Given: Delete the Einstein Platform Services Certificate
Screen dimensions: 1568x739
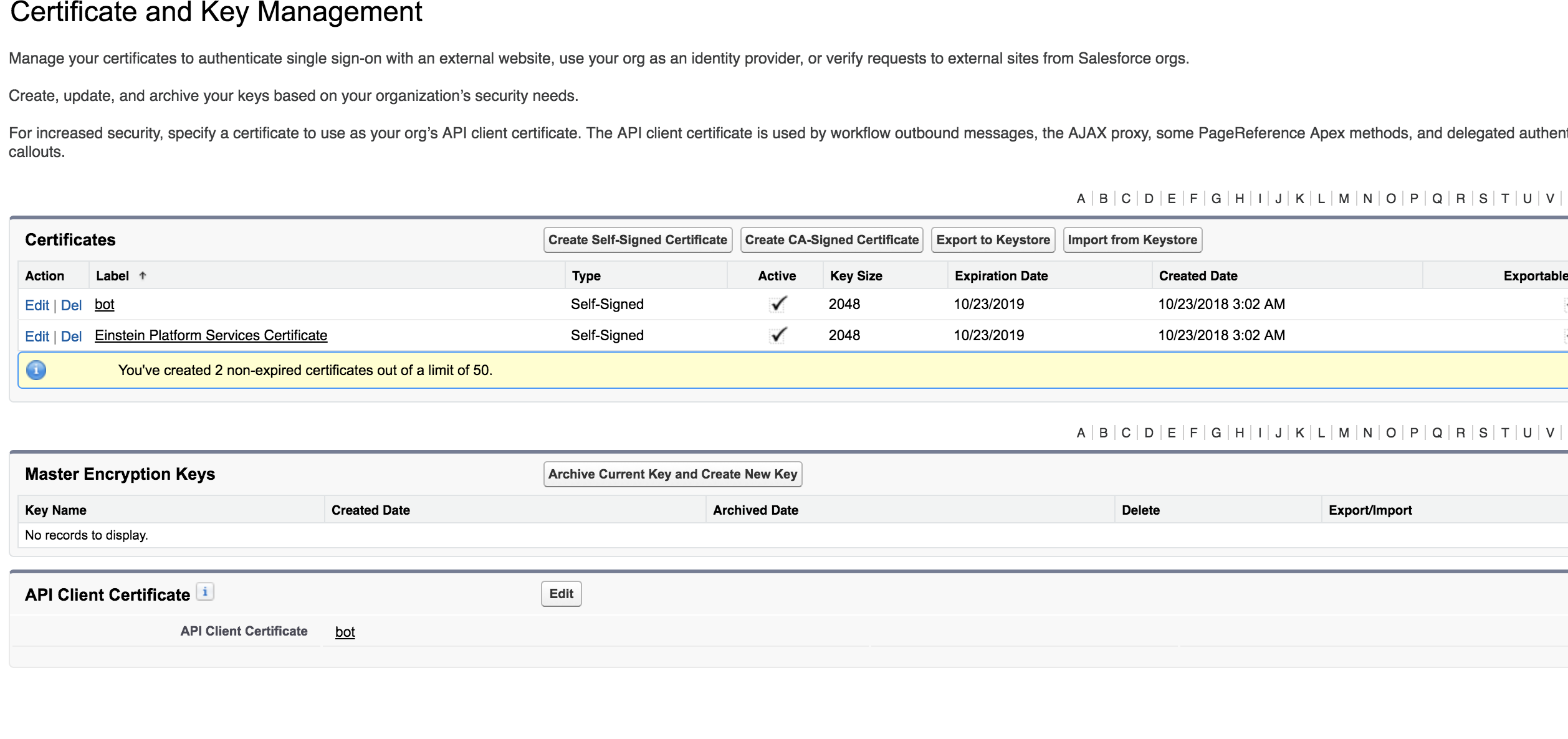Looking at the screenshot, I should [x=71, y=336].
